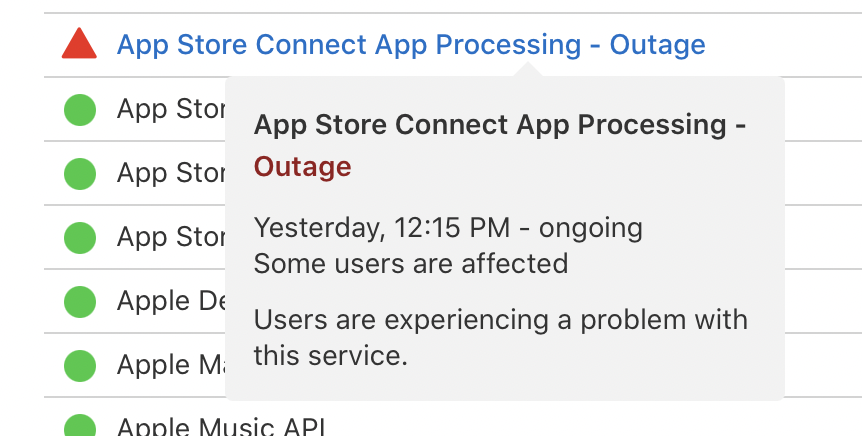
Task: Select the Apple Music API service name
Action: [221, 427]
